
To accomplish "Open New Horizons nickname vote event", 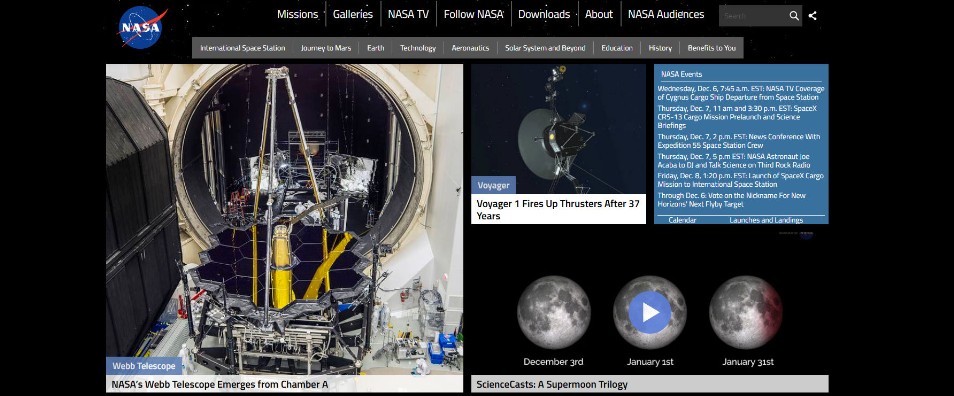I will click(x=731, y=200).
